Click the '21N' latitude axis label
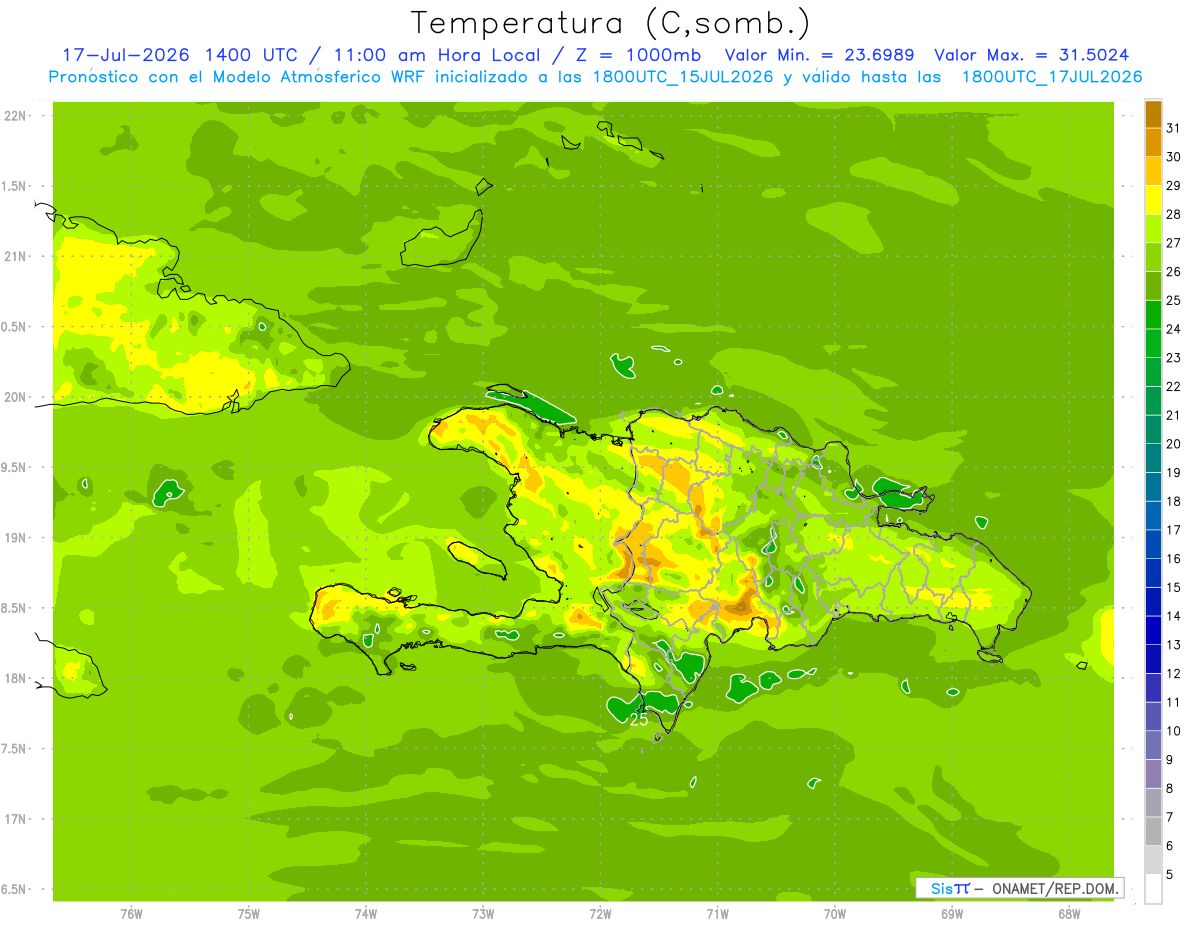This screenshot has width=1200, height=927. point(15,256)
